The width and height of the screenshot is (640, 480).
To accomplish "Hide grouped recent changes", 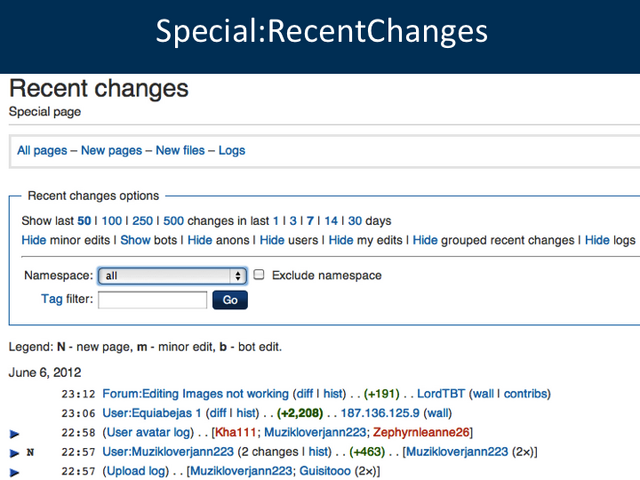I will (x=425, y=240).
